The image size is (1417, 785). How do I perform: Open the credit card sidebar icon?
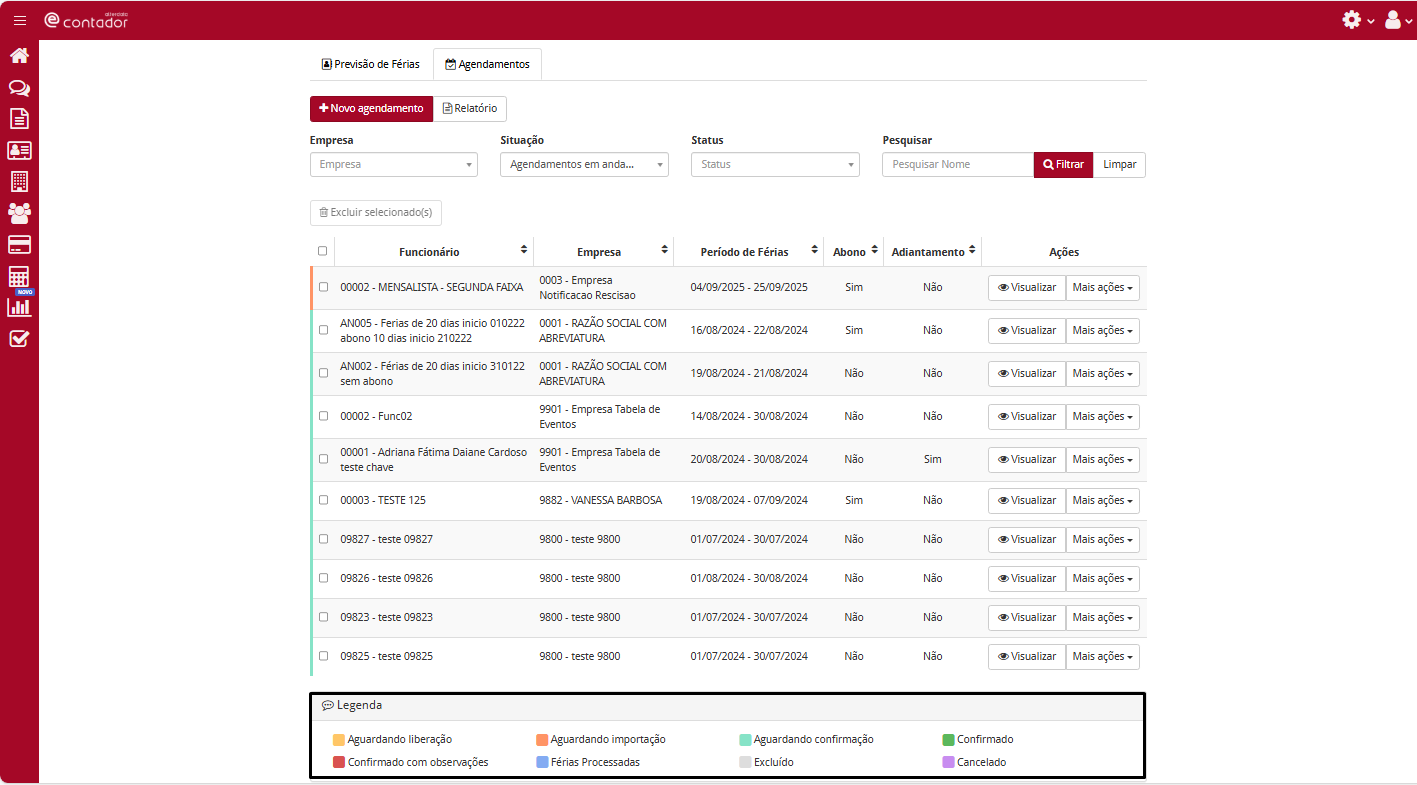click(x=19, y=245)
